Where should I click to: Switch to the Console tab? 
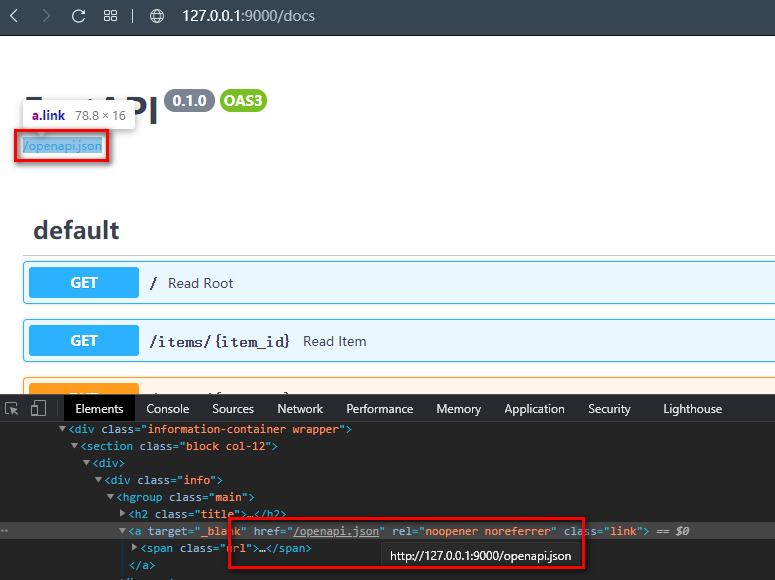tap(167, 409)
